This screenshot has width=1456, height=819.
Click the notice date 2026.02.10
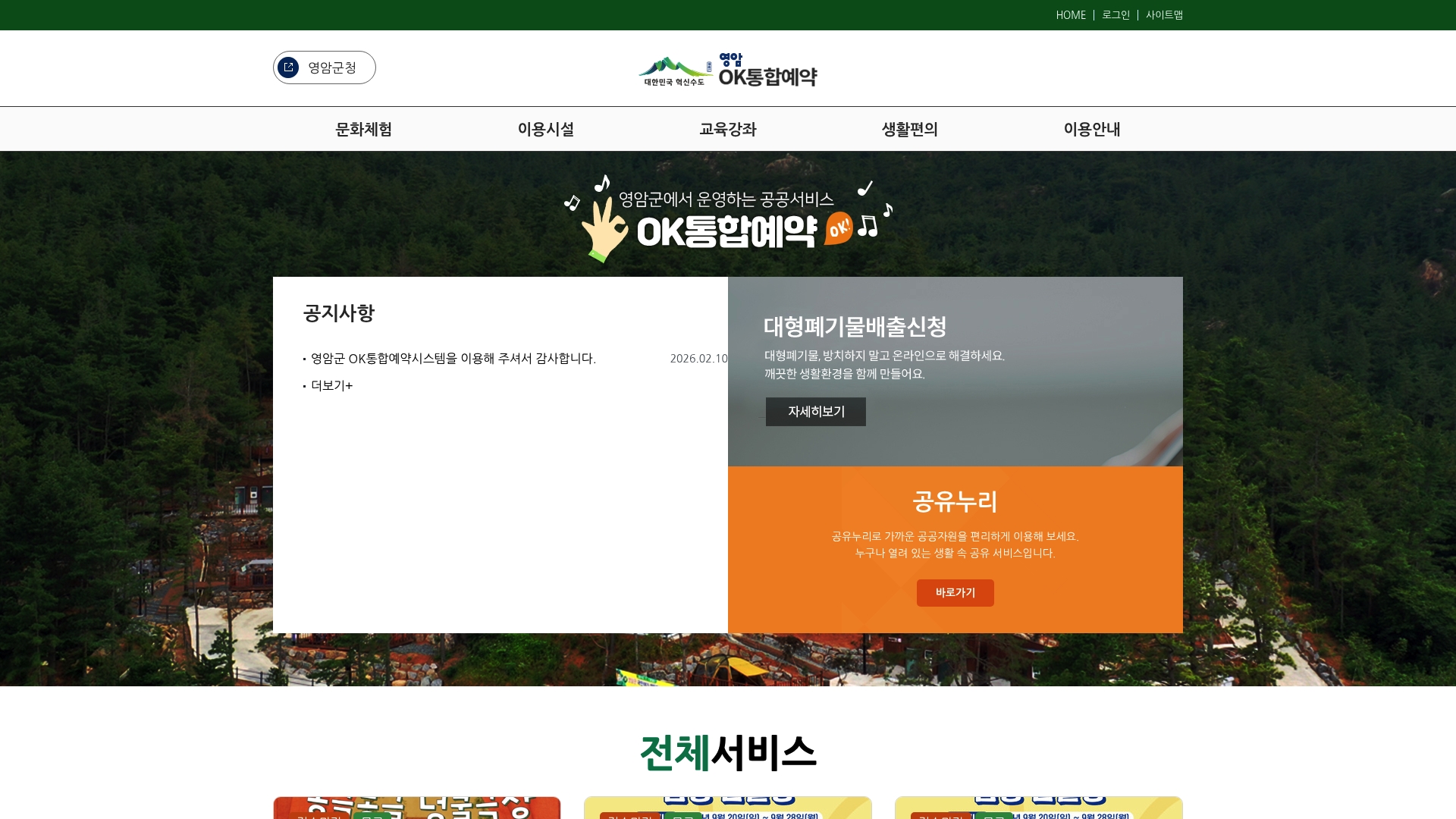pyautogui.click(x=698, y=359)
